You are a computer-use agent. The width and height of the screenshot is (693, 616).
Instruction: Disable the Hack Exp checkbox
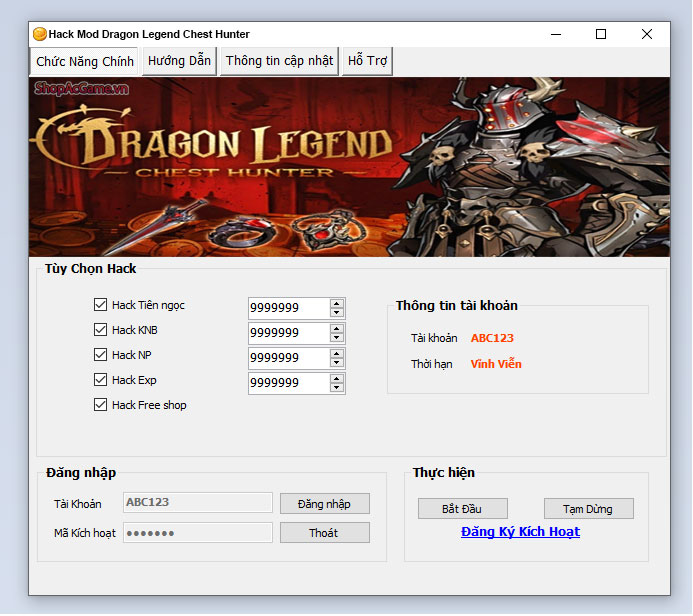coord(100,380)
